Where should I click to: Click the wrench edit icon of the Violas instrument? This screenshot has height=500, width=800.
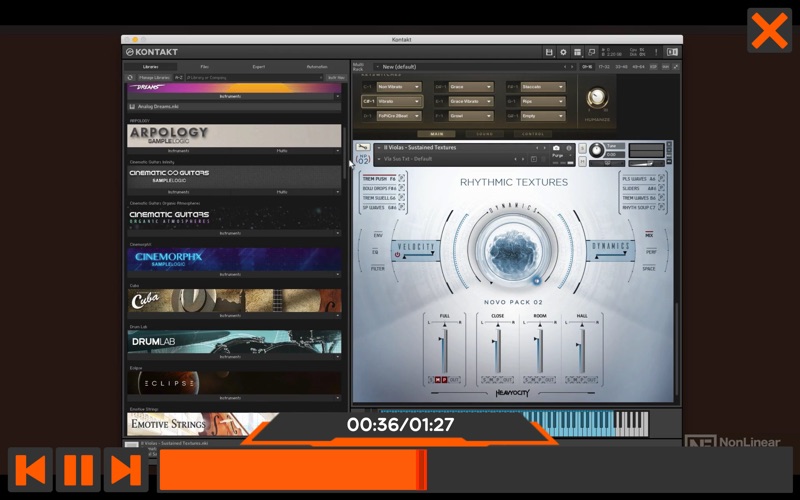click(x=363, y=147)
